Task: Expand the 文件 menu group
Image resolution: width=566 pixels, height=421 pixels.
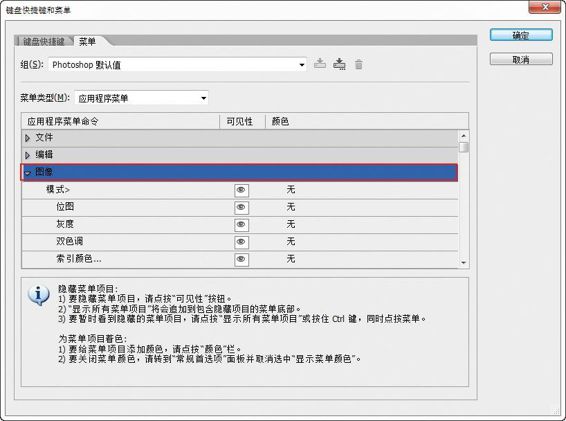Action: pyautogui.click(x=27, y=138)
